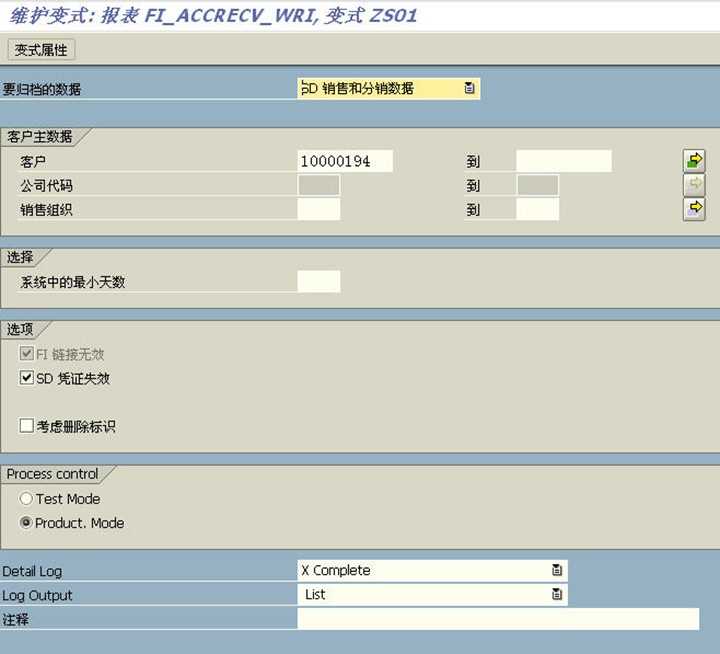
Task: Click the 要归档的数据 label
Action: (x=42, y=89)
